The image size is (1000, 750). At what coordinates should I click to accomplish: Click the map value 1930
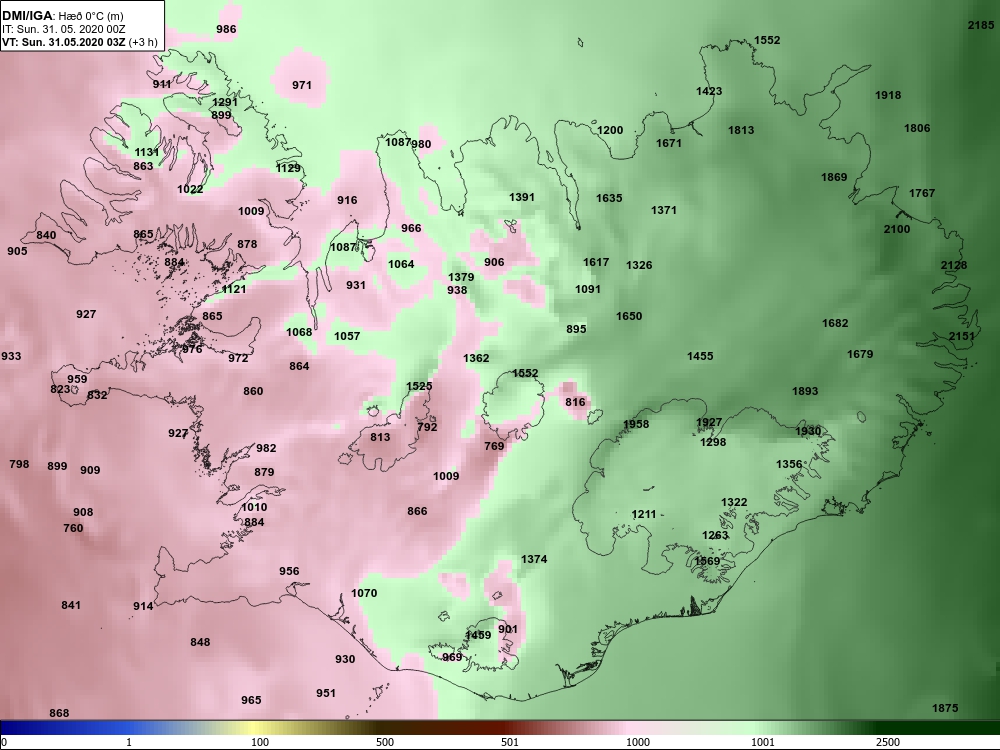pyautogui.click(x=809, y=431)
